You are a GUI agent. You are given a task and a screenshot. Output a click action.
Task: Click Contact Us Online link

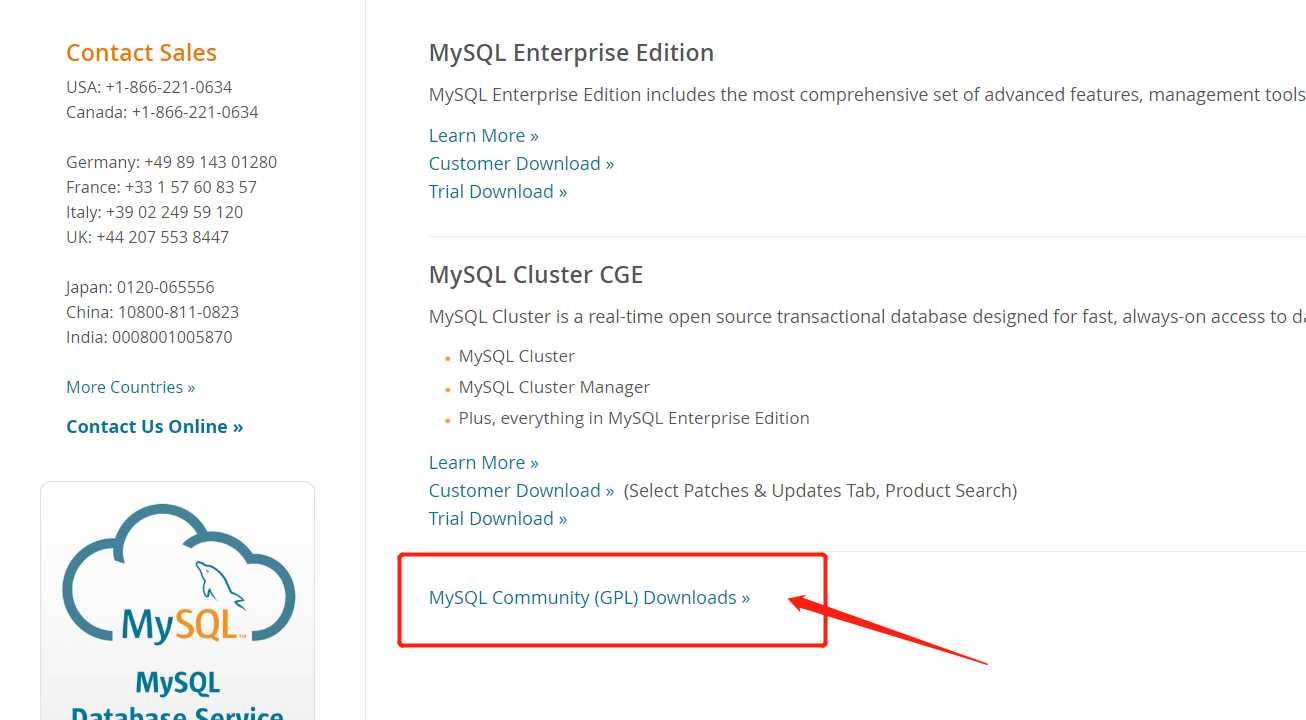(155, 427)
